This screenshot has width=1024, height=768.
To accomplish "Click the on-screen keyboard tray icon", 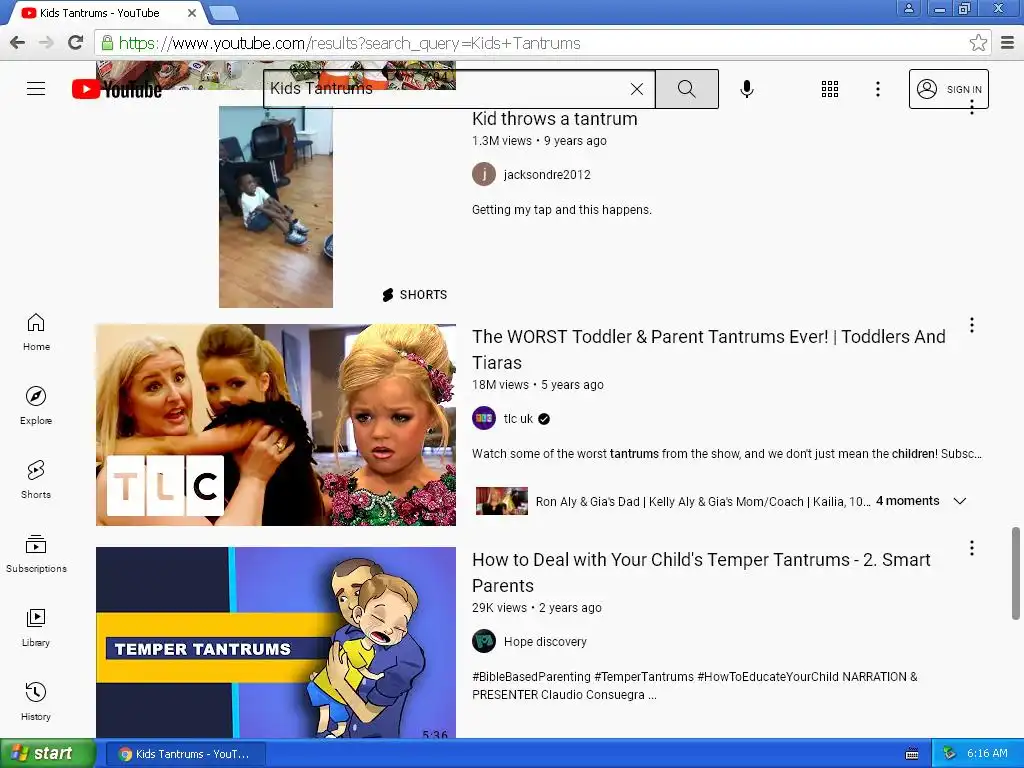I will point(912,754).
